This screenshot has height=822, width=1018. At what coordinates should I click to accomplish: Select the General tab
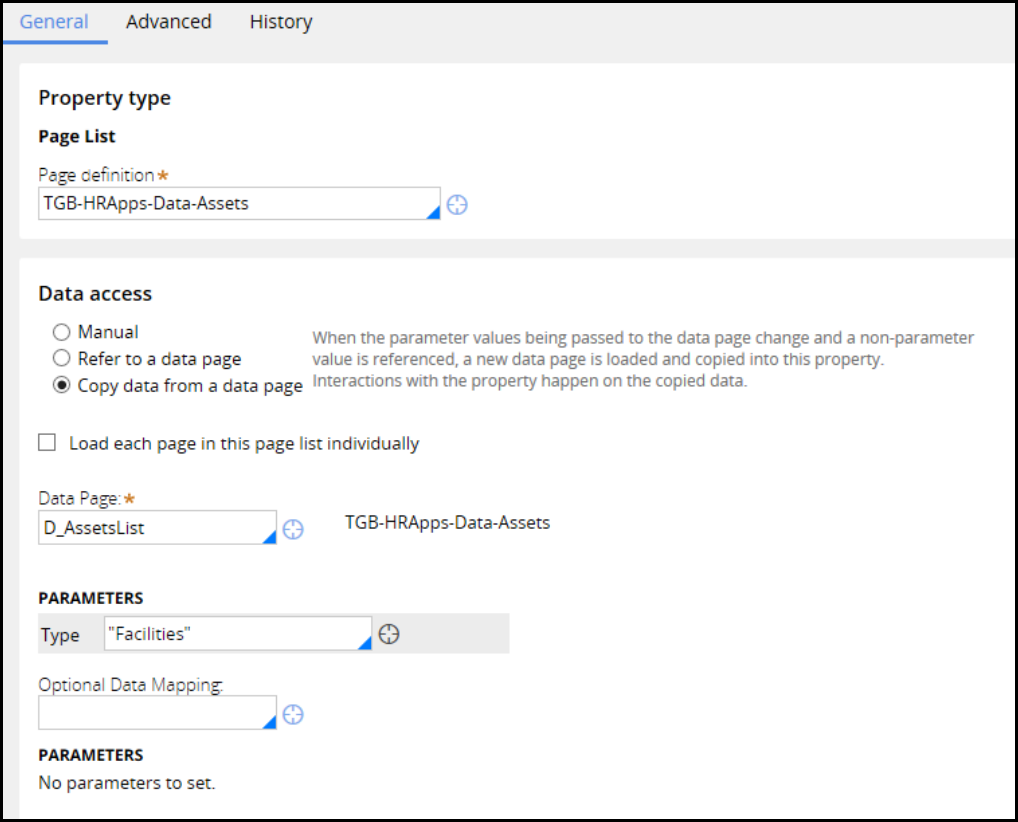[54, 21]
